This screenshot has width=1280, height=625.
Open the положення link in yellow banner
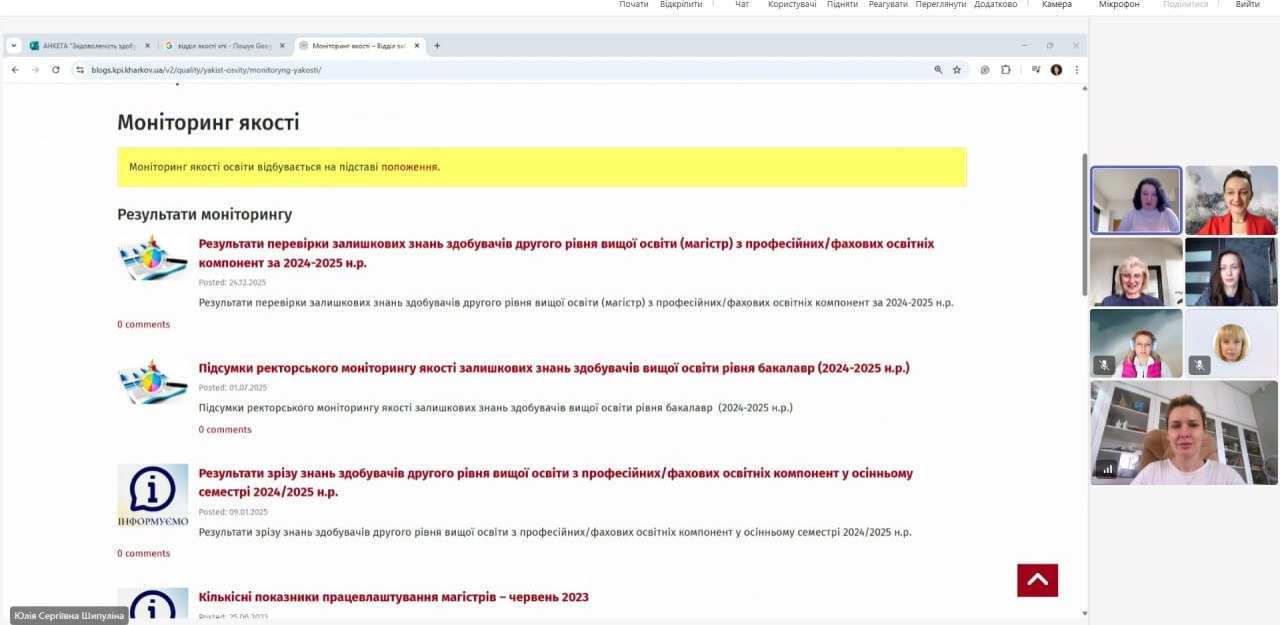409,167
